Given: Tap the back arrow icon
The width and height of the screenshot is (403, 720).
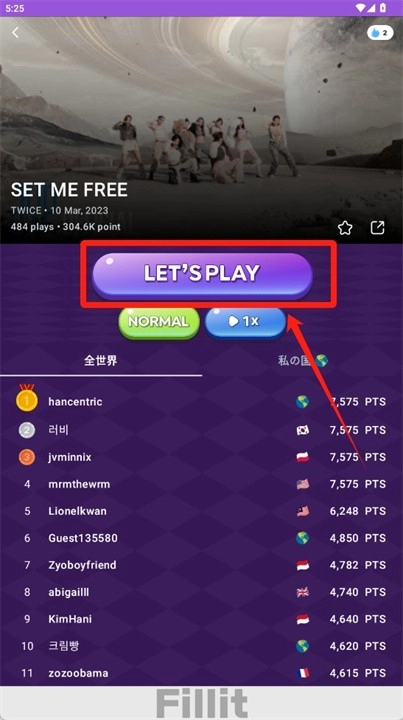Looking at the screenshot, I should point(16,33).
